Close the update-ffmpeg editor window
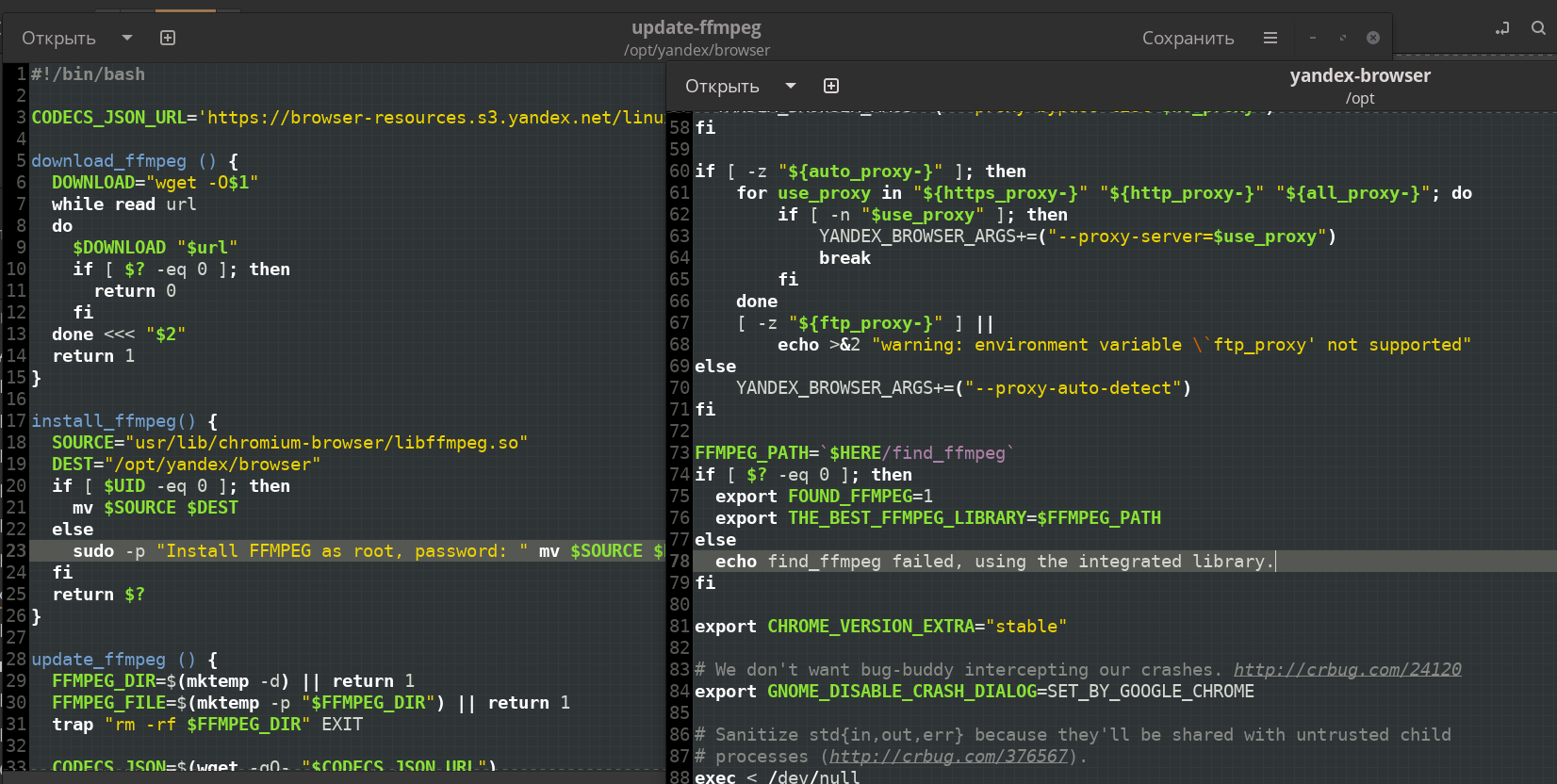Screen dimensions: 1557x784 (1373, 38)
